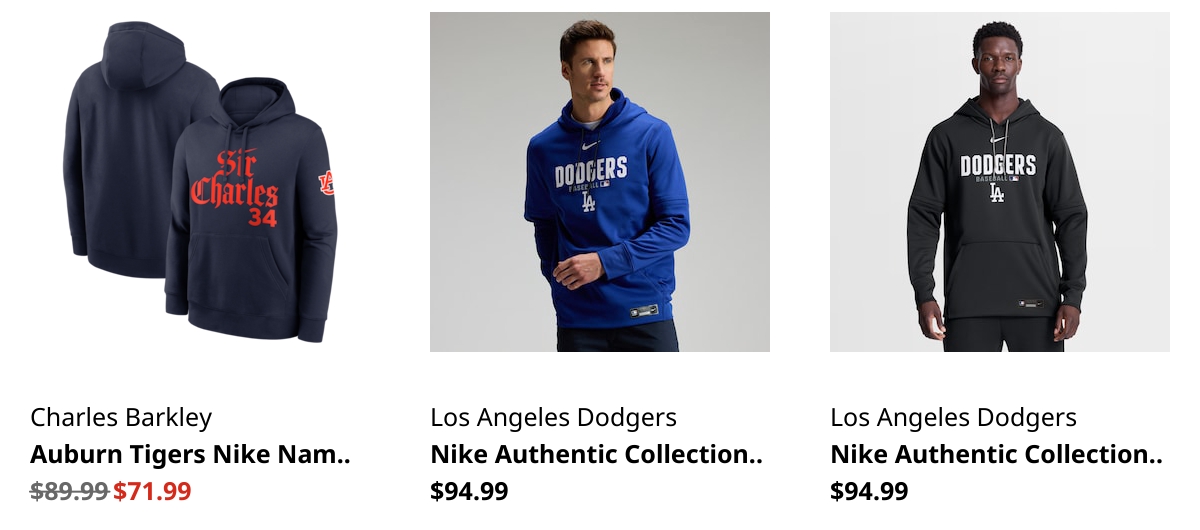Click the red $71.99 sale price

pyautogui.click(x=152, y=491)
